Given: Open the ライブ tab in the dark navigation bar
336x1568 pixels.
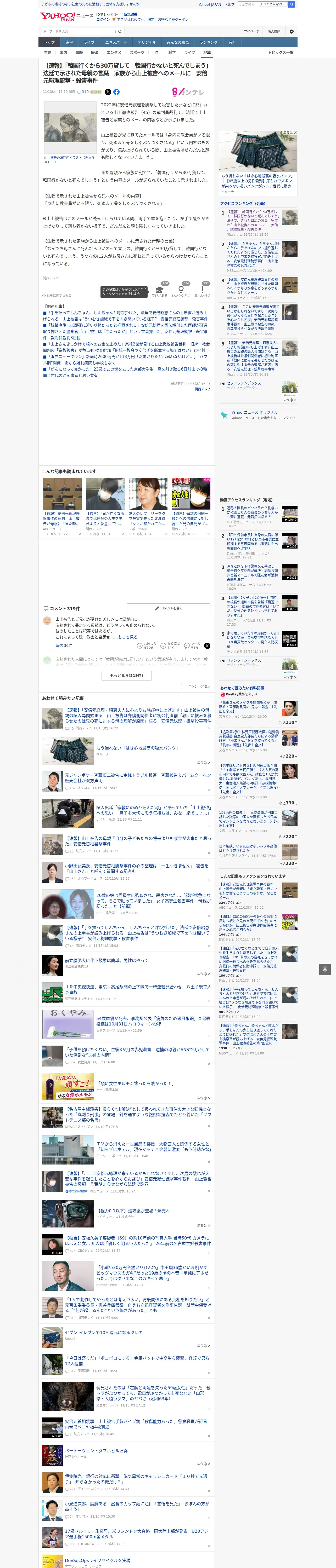Looking at the screenshot, I should click(x=89, y=43).
